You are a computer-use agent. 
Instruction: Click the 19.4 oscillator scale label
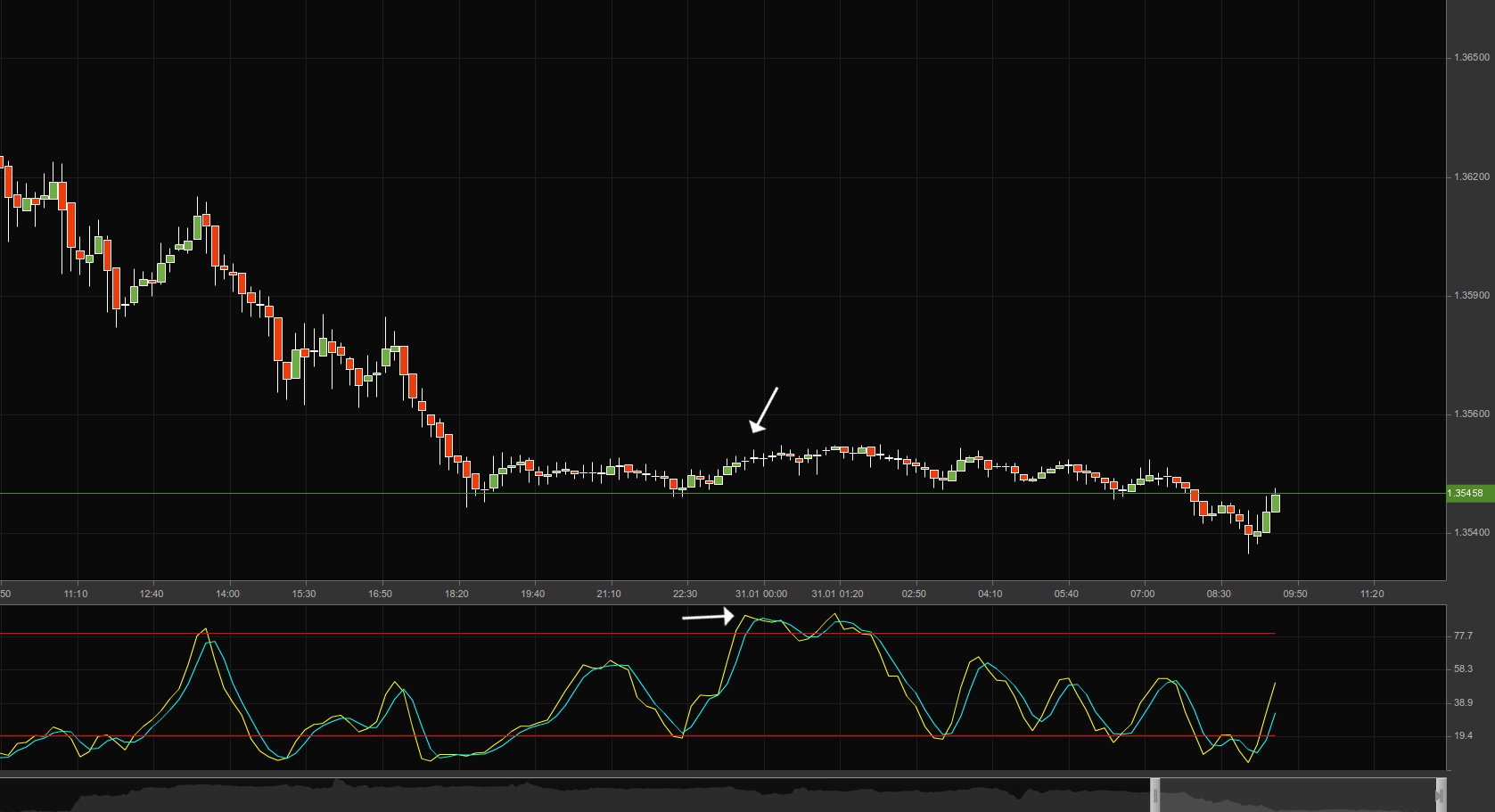click(x=1463, y=735)
